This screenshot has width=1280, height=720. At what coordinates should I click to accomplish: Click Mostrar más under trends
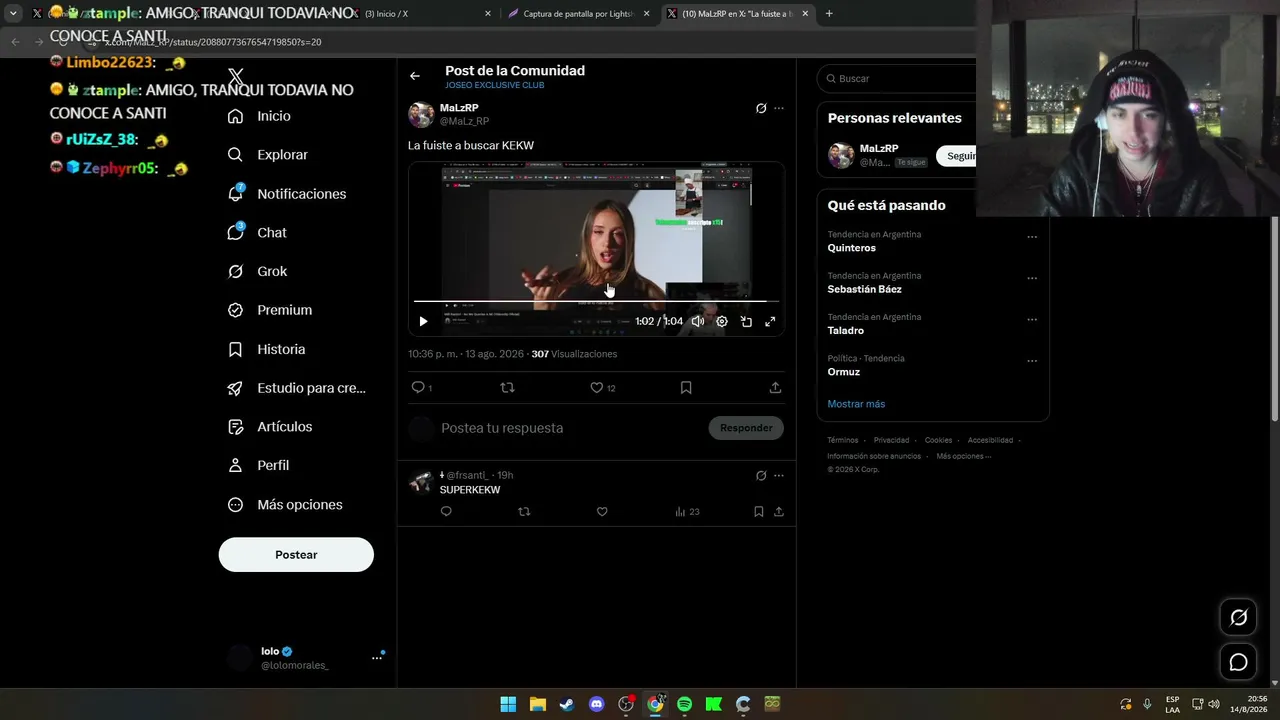pos(856,404)
